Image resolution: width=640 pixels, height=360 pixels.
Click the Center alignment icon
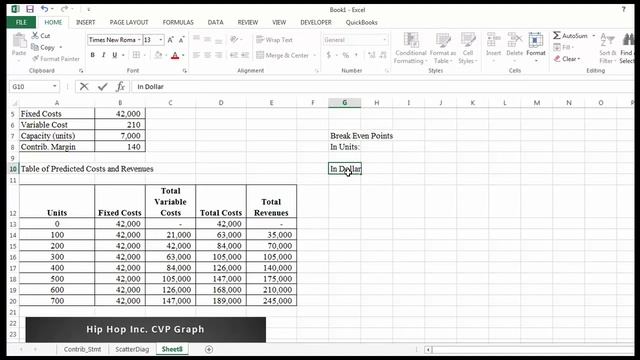click(x=207, y=55)
